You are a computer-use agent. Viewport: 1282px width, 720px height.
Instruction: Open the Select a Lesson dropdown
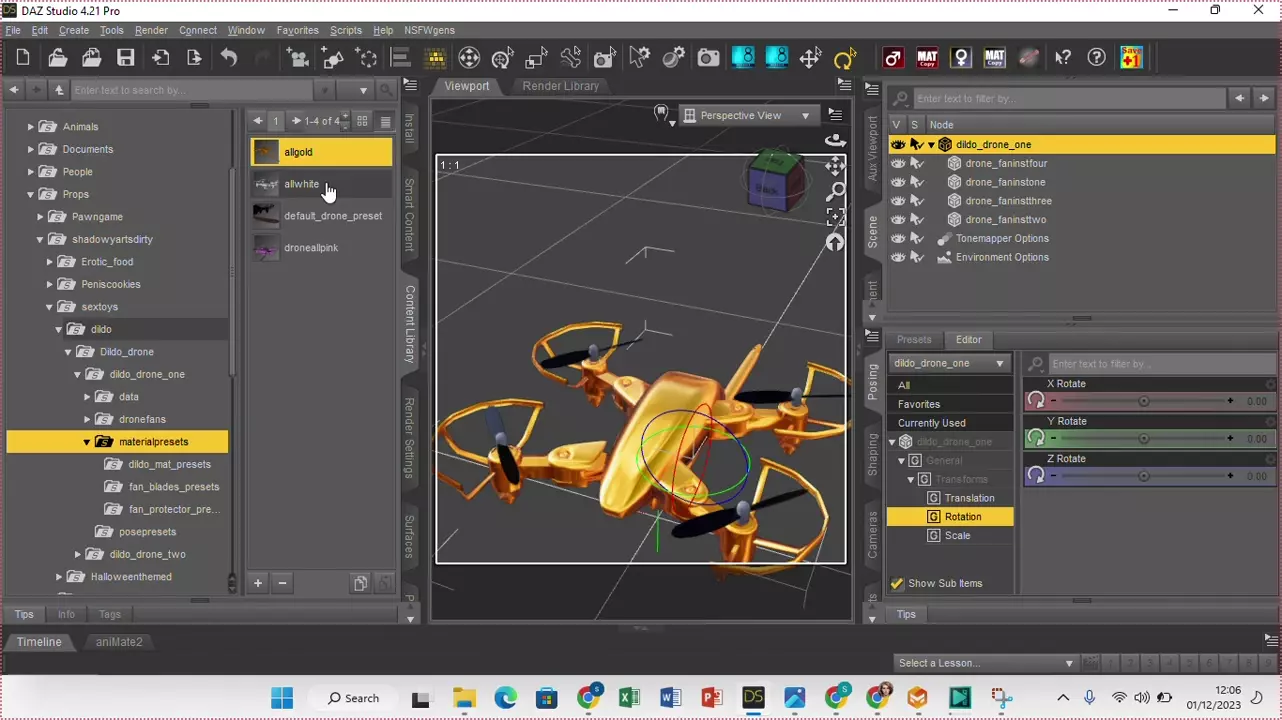click(x=984, y=663)
